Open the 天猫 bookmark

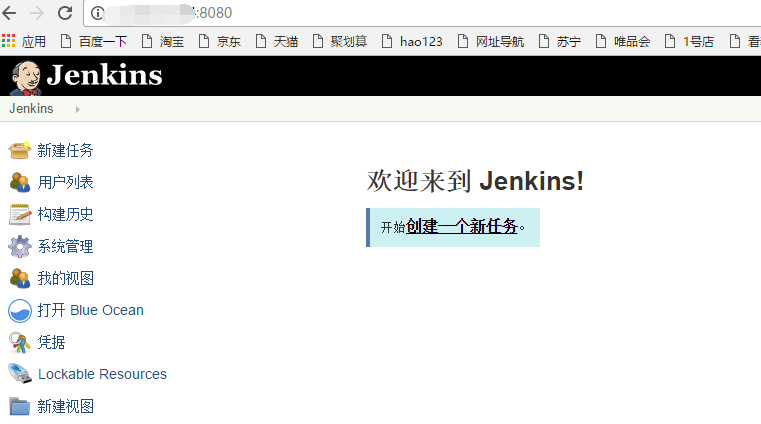tap(277, 42)
